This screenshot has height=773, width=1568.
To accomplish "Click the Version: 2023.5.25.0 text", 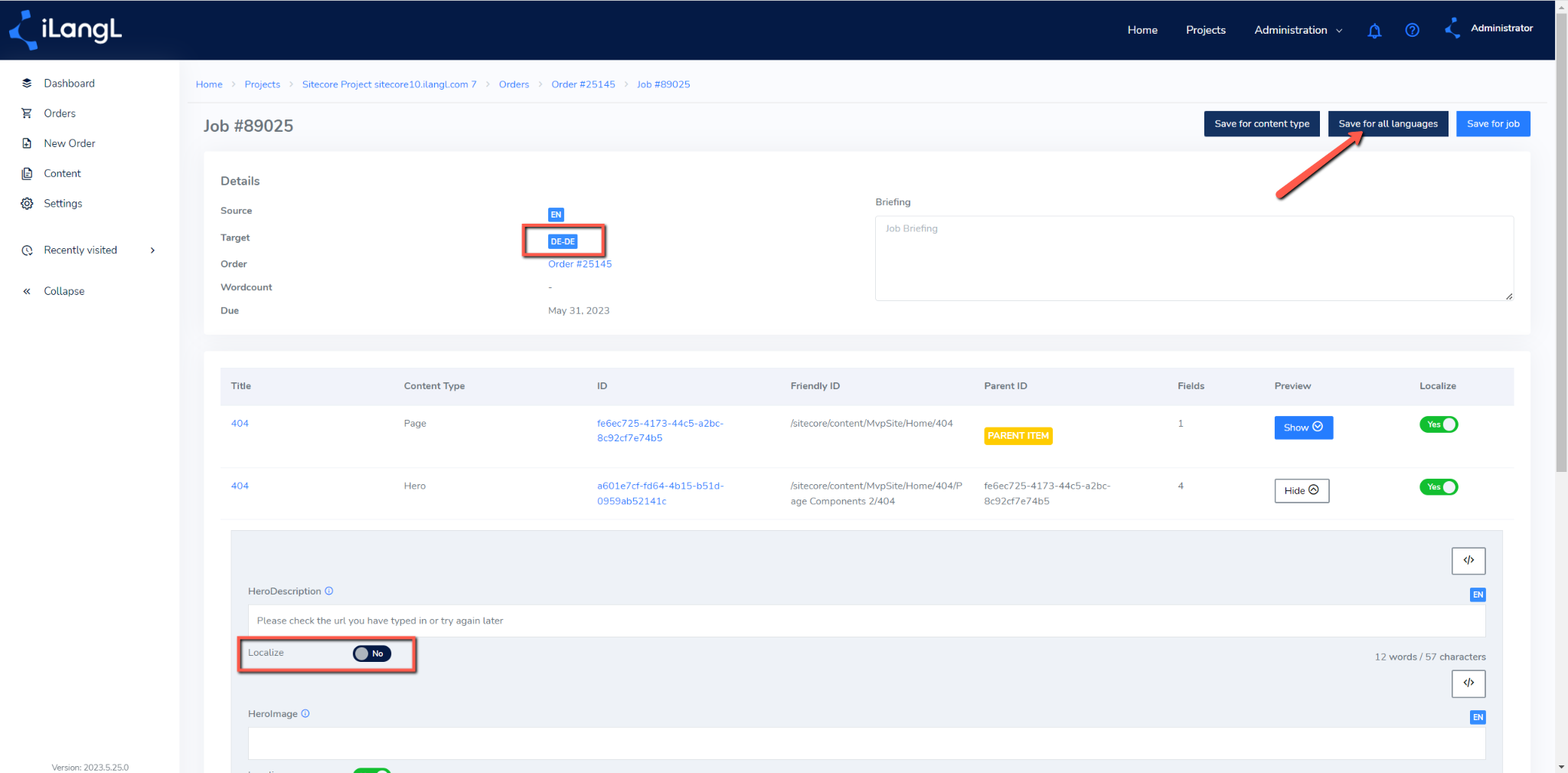I will [90, 767].
